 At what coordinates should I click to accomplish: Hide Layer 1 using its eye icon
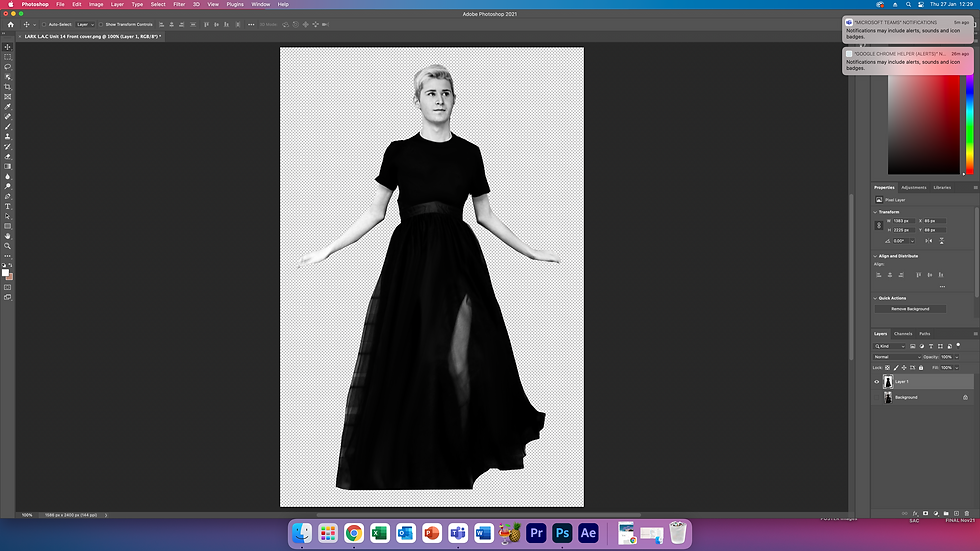coord(877,381)
